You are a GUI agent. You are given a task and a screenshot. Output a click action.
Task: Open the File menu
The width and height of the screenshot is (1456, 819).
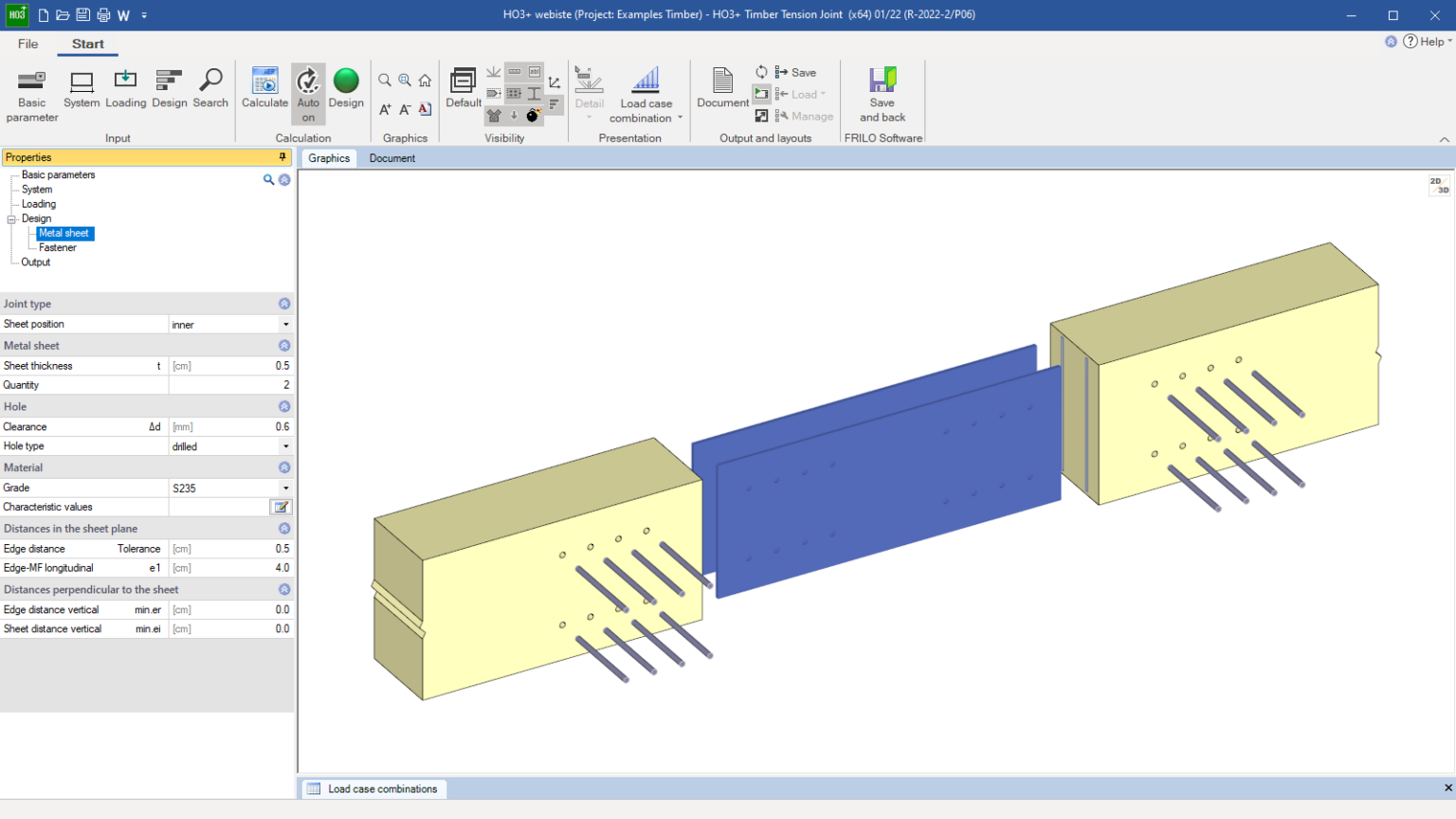[x=27, y=44]
